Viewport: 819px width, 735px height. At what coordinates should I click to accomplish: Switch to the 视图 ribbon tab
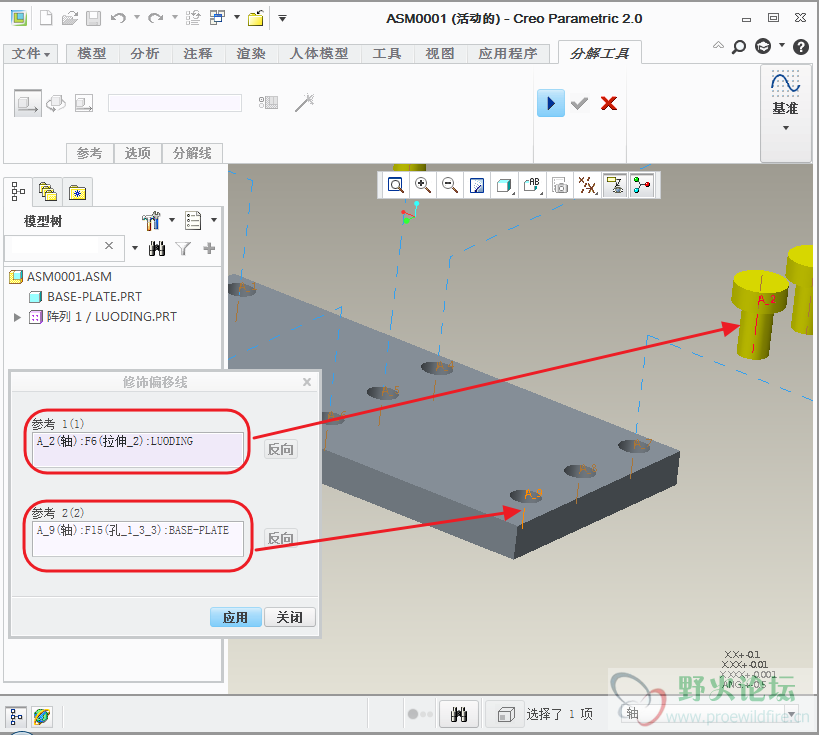coord(440,53)
